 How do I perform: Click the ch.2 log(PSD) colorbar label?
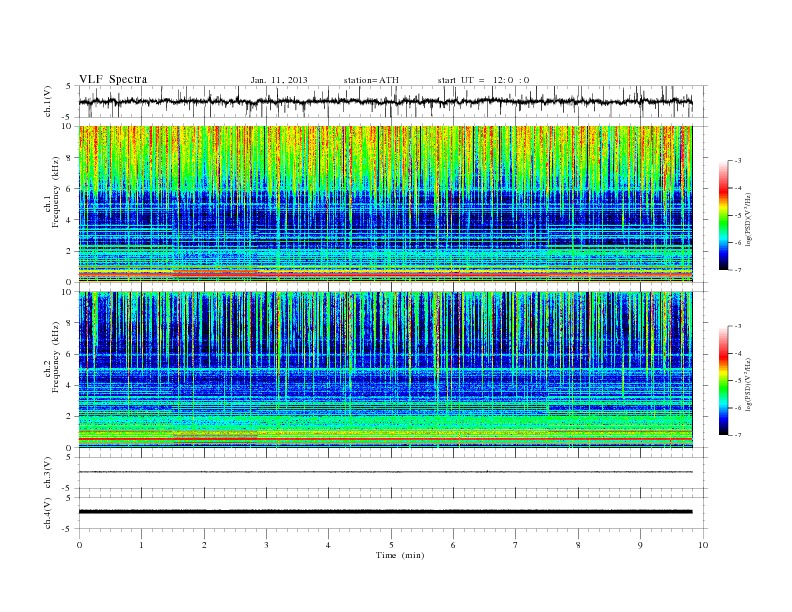749,384
